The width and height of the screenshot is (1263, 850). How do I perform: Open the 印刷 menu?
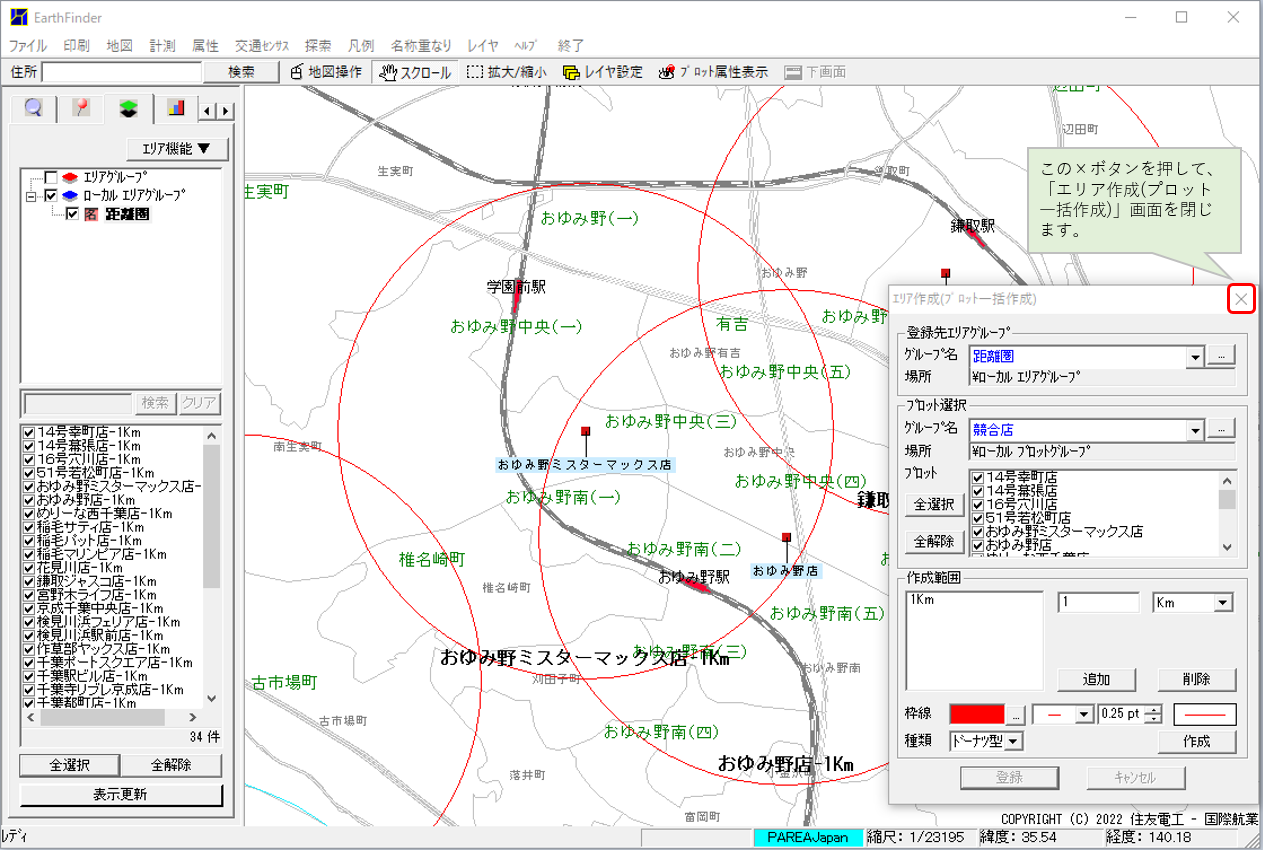point(77,46)
